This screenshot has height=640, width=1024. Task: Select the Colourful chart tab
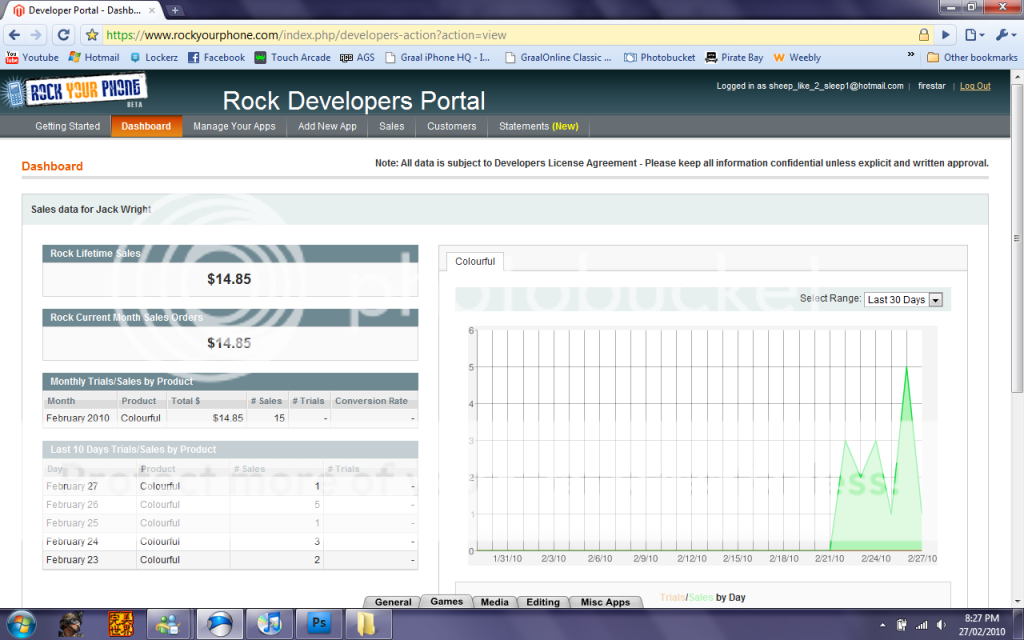pyautogui.click(x=474, y=261)
